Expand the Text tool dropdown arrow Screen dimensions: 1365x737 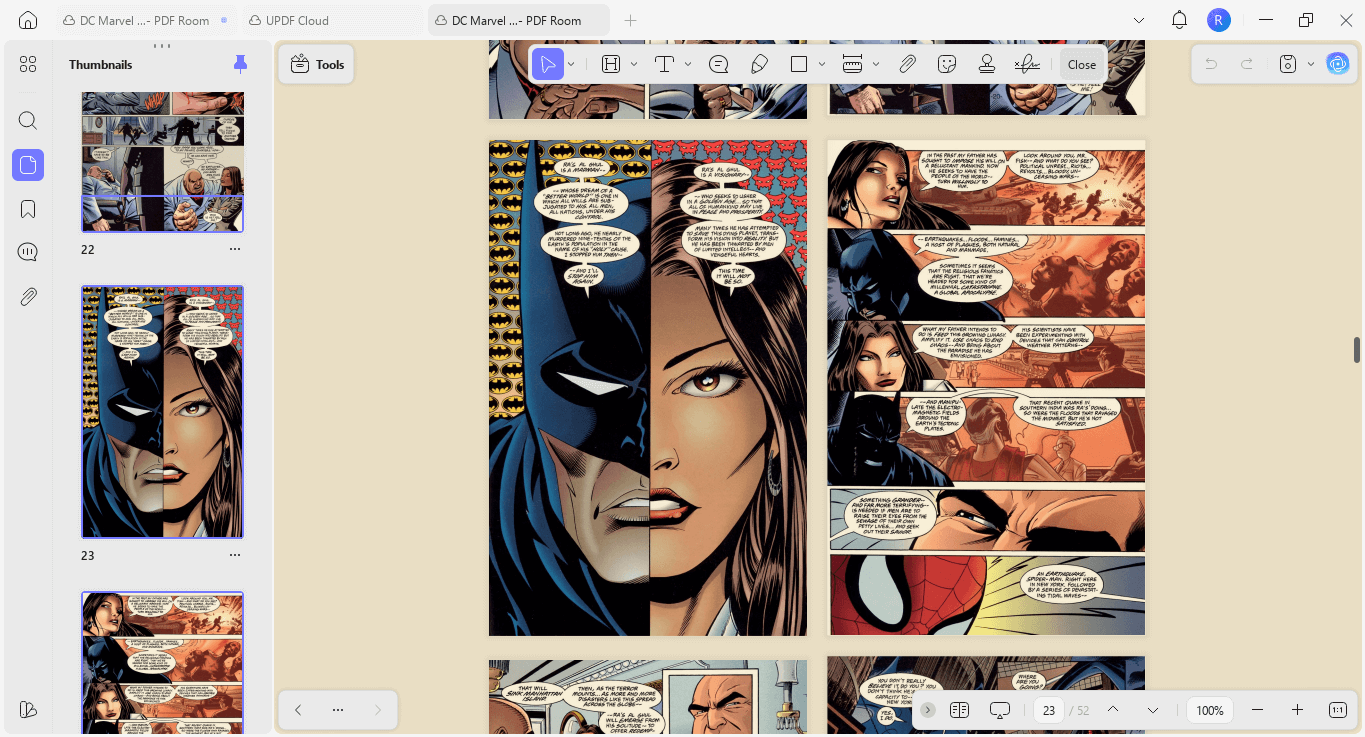coord(688,65)
